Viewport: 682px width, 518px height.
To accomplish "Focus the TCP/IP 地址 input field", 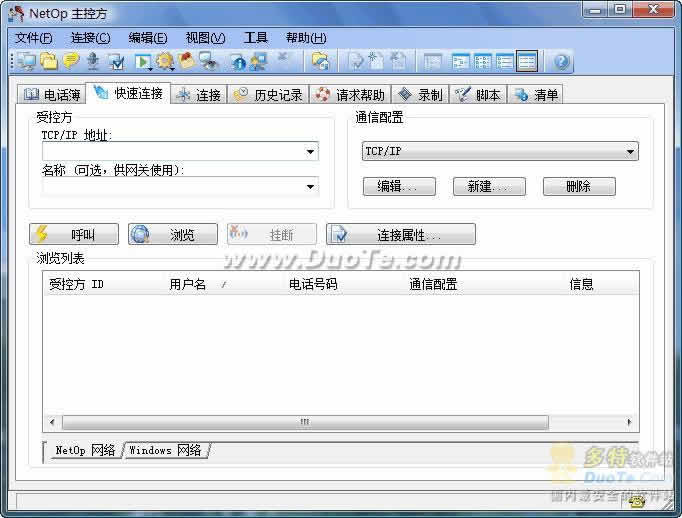I will coord(180,152).
